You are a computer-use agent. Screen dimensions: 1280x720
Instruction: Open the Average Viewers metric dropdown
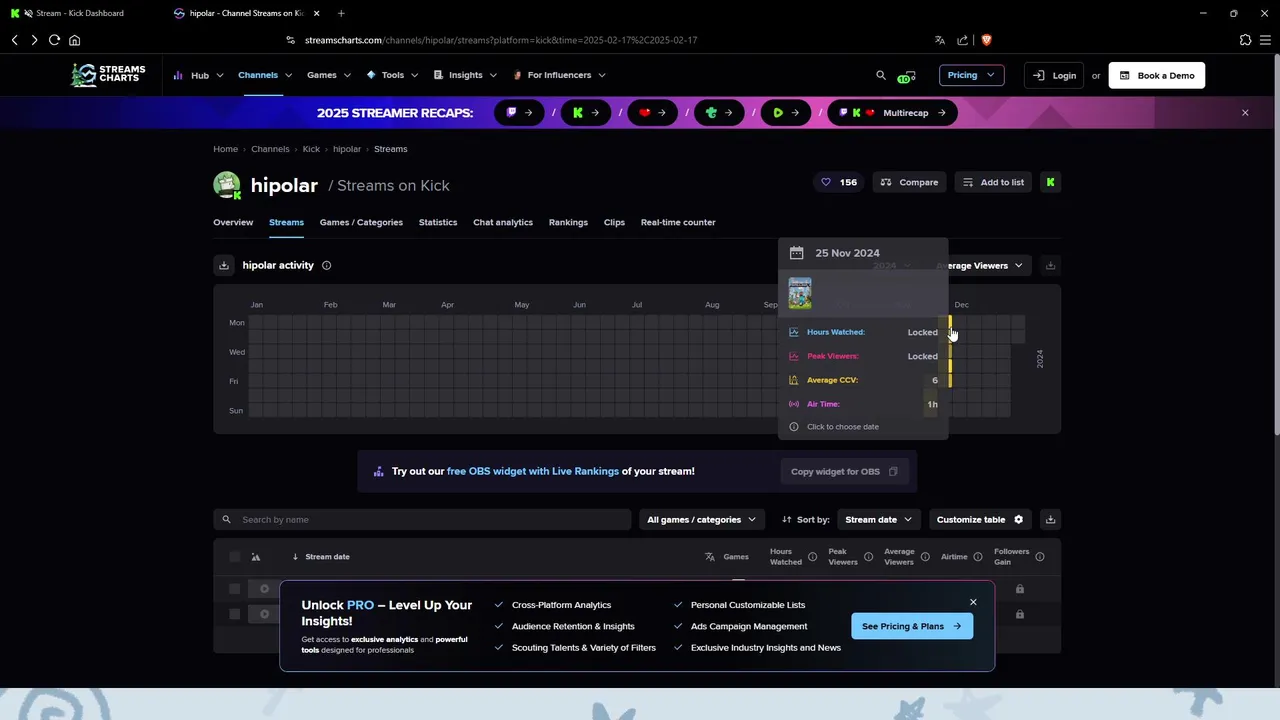point(982,265)
